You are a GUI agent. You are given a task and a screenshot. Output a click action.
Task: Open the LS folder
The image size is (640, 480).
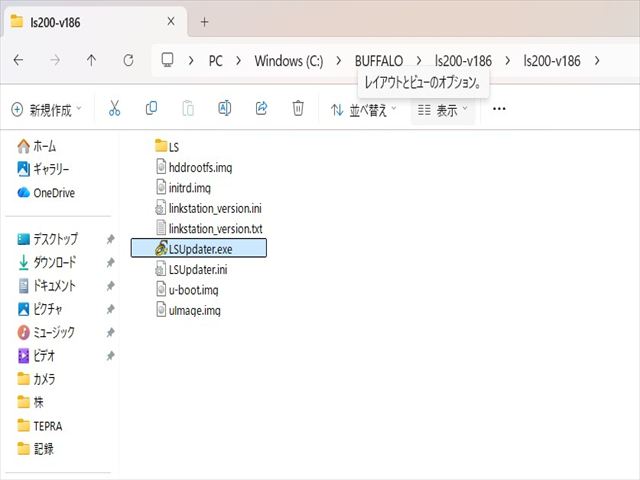click(173, 147)
